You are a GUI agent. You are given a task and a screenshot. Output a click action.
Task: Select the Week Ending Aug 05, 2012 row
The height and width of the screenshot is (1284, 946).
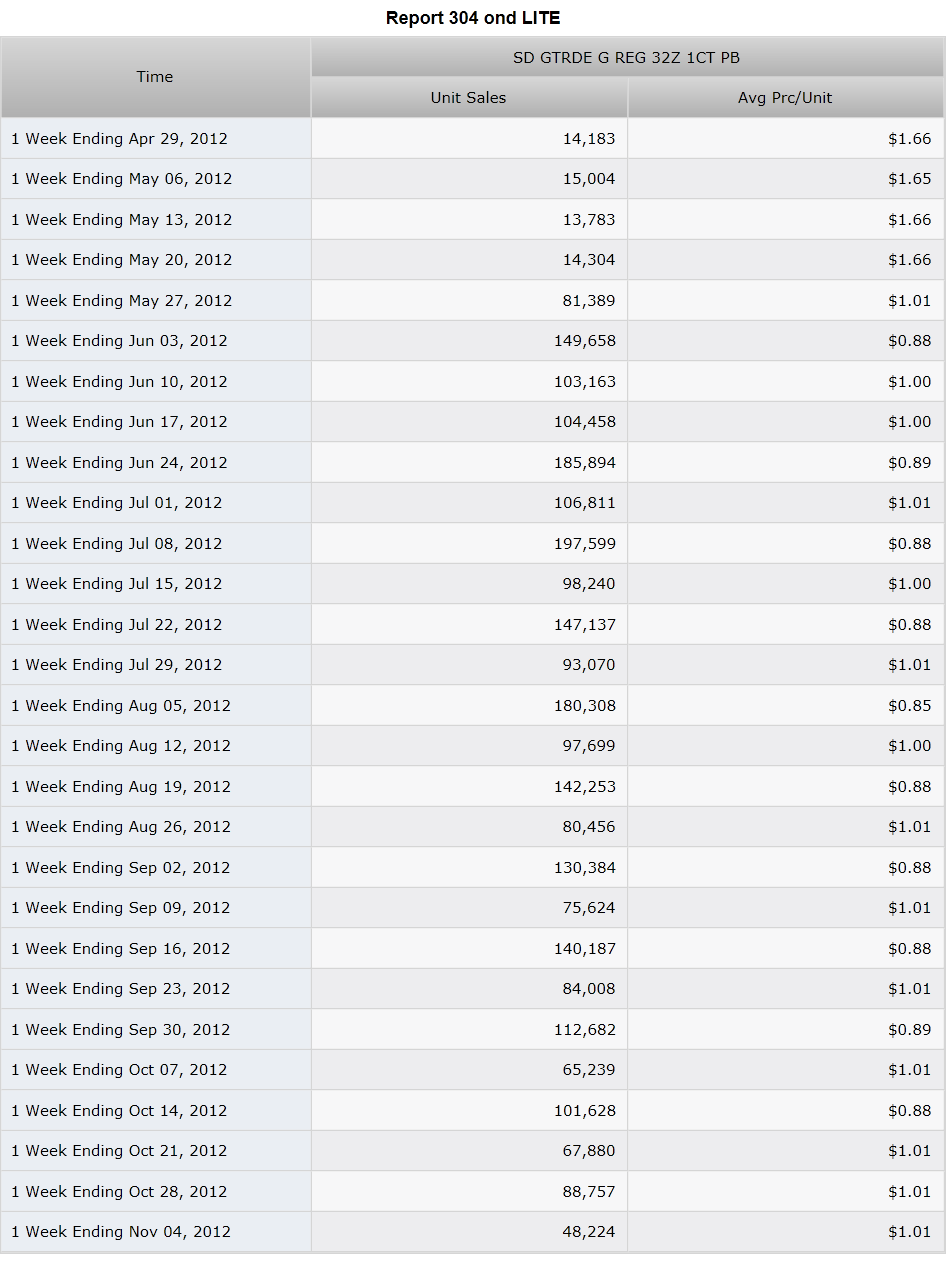tap(472, 706)
